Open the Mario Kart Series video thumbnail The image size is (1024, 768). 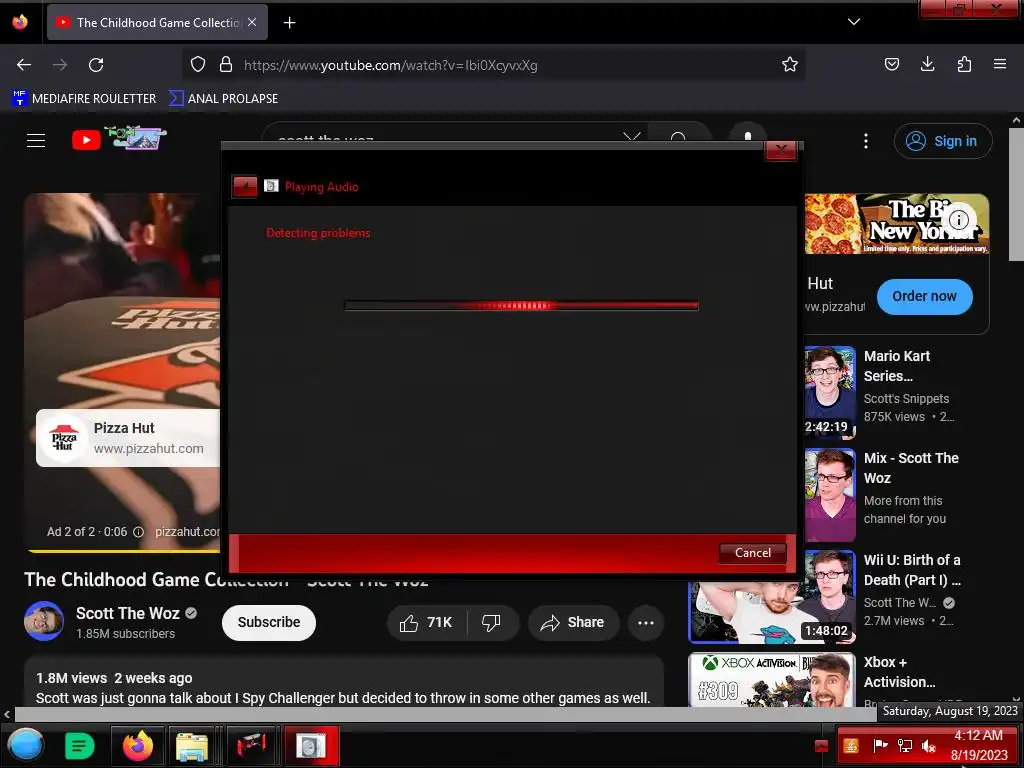pos(830,392)
